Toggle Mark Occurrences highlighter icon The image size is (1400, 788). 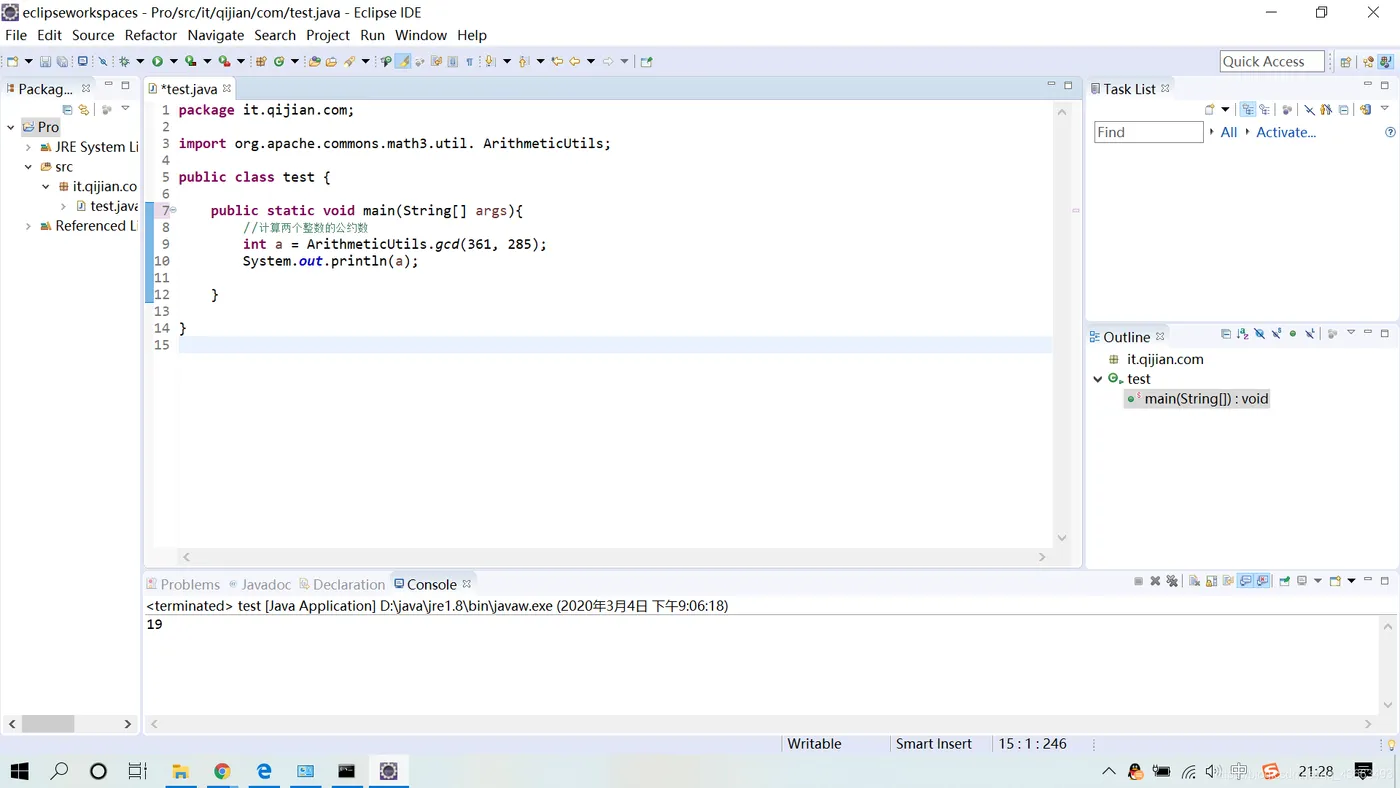[403, 61]
